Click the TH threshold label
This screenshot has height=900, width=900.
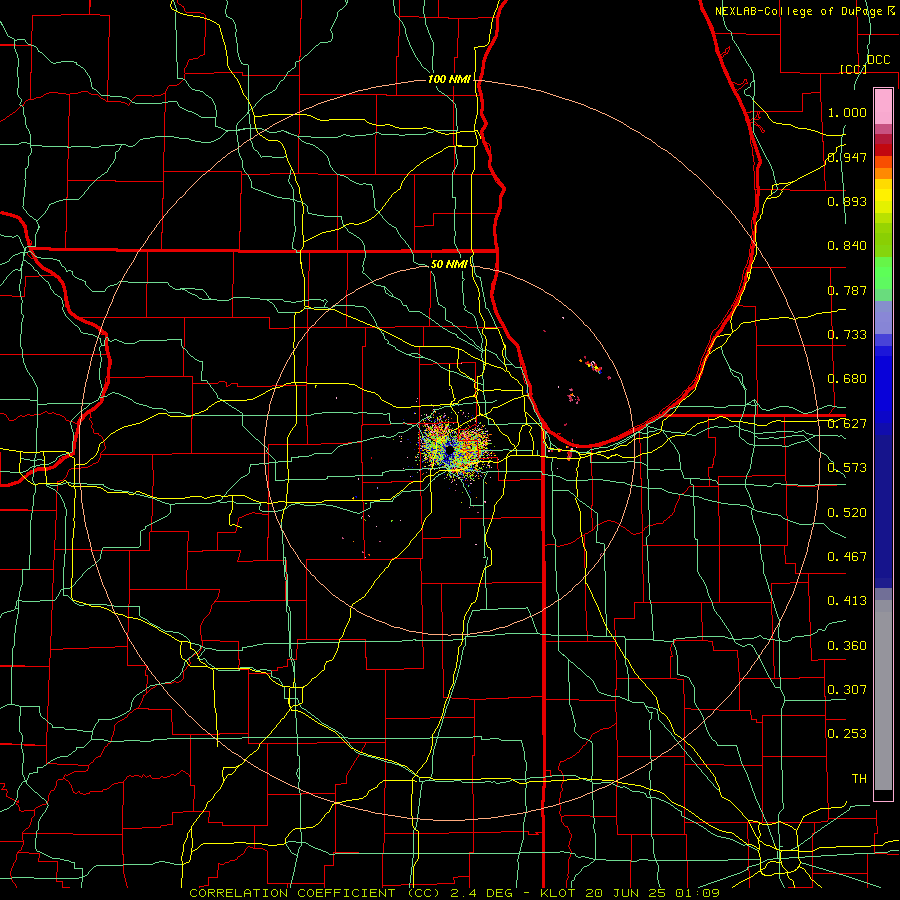[859, 779]
